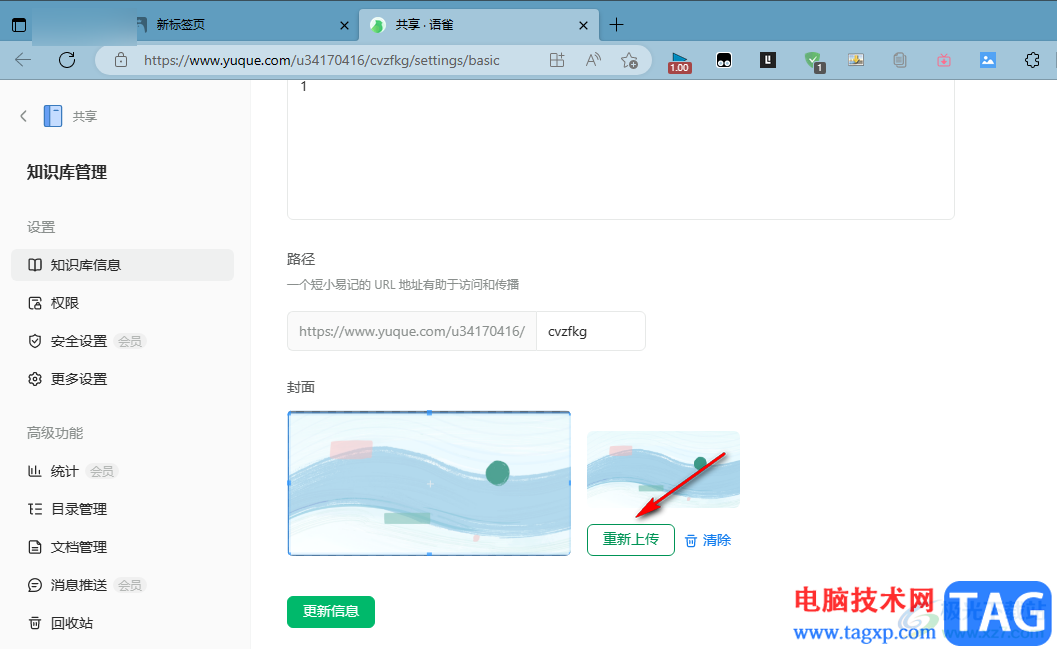Open the extensions puzzle icon
Image resolution: width=1057 pixels, height=649 pixels.
1032,60
